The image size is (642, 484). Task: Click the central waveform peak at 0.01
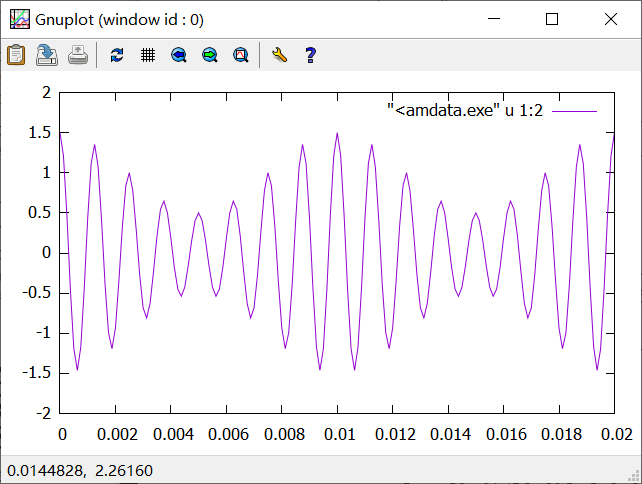pos(337,133)
